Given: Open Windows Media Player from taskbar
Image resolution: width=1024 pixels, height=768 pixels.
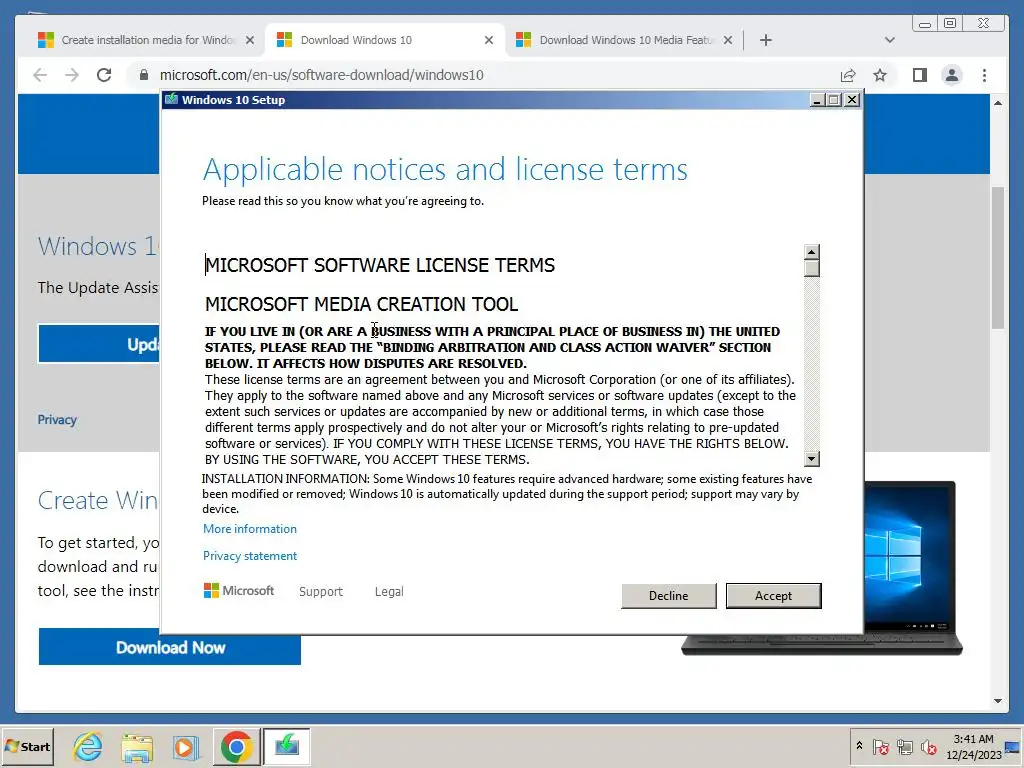Looking at the screenshot, I should click(x=185, y=746).
